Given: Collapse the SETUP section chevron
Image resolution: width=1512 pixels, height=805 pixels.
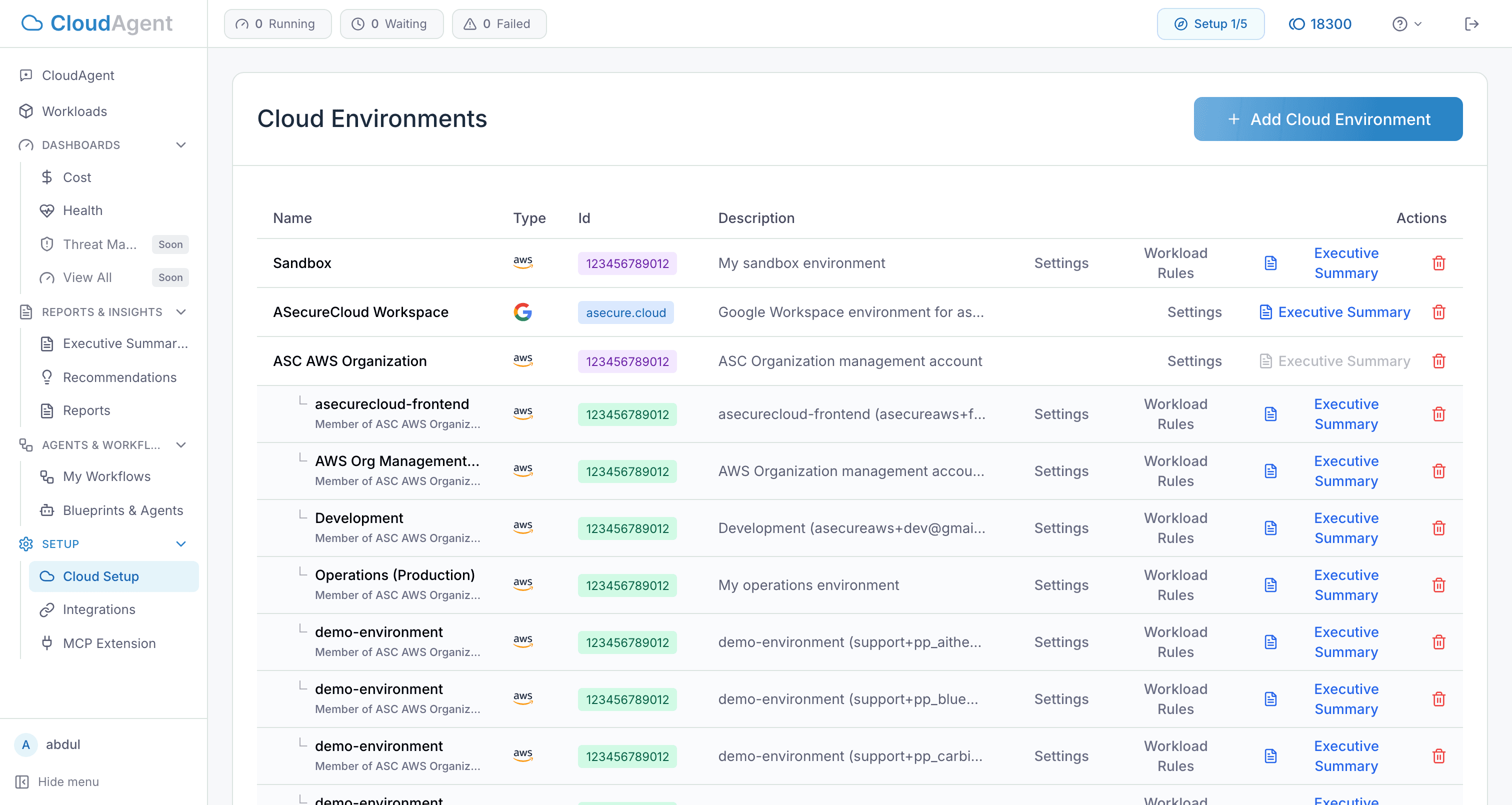Looking at the screenshot, I should tap(181, 543).
